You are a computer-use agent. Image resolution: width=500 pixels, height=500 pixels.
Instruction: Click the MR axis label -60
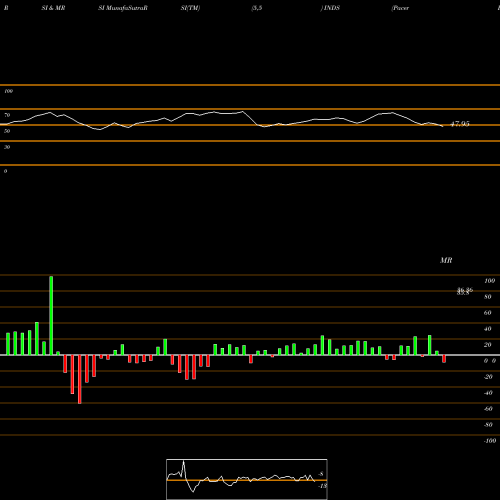point(488,409)
